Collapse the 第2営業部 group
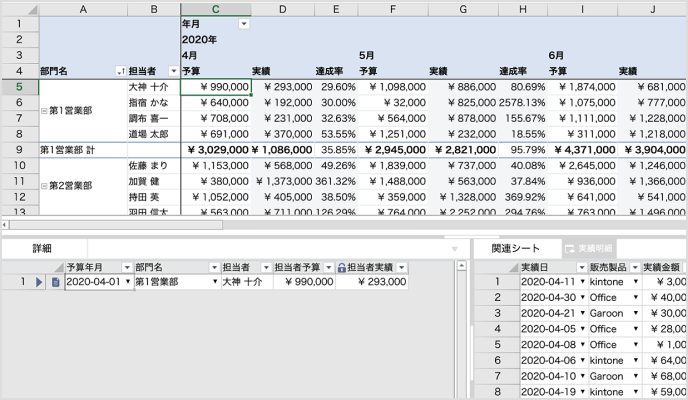The width and height of the screenshot is (688, 400). click(43, 186)
